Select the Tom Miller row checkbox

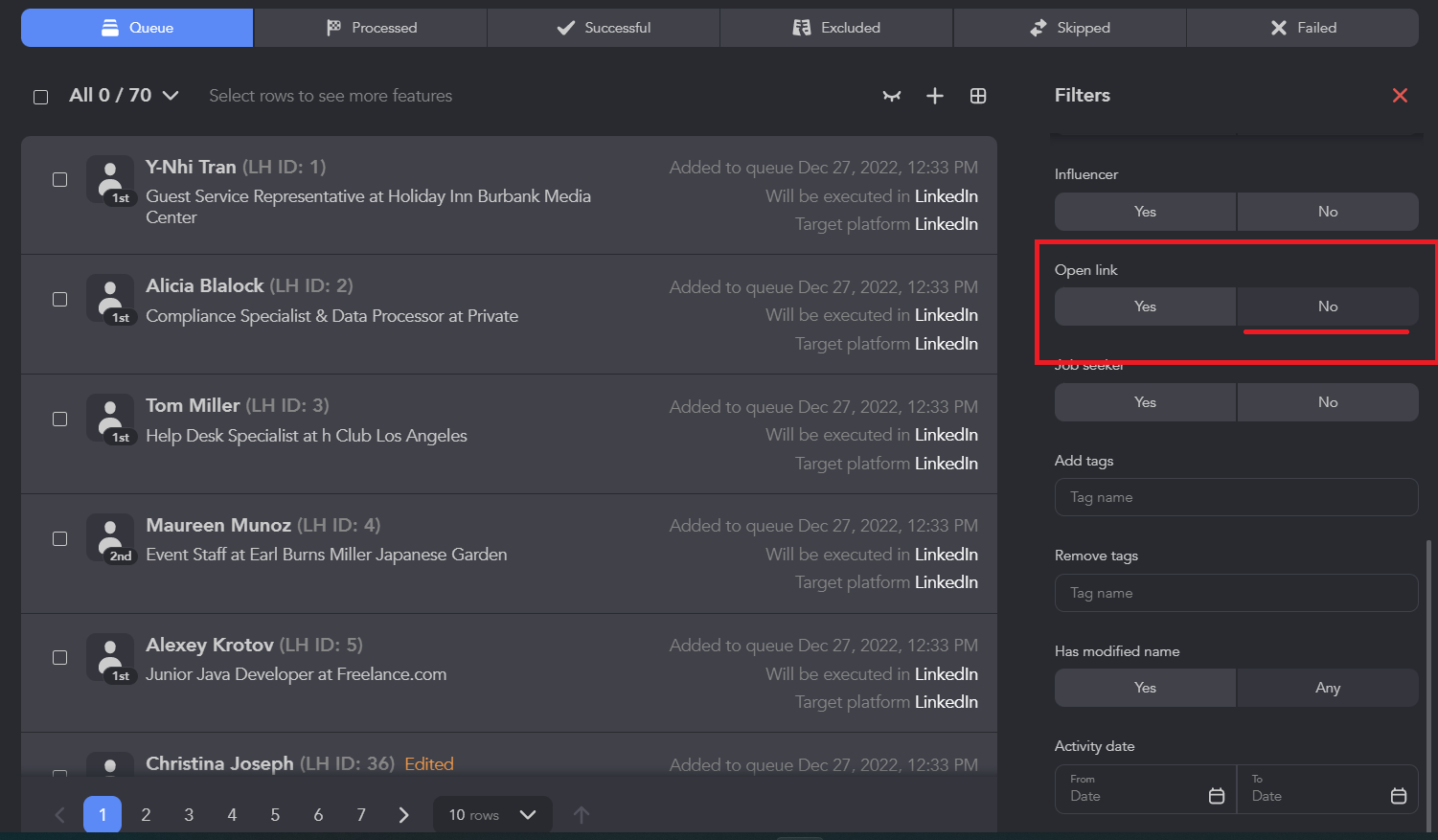(60, 419)
